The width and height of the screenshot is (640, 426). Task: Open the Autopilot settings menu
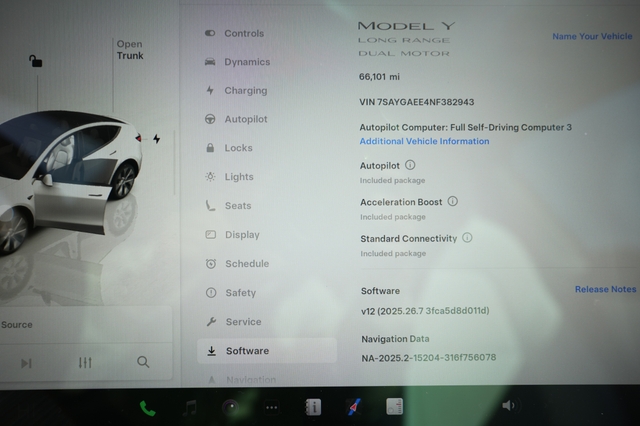tap(236, 119)
